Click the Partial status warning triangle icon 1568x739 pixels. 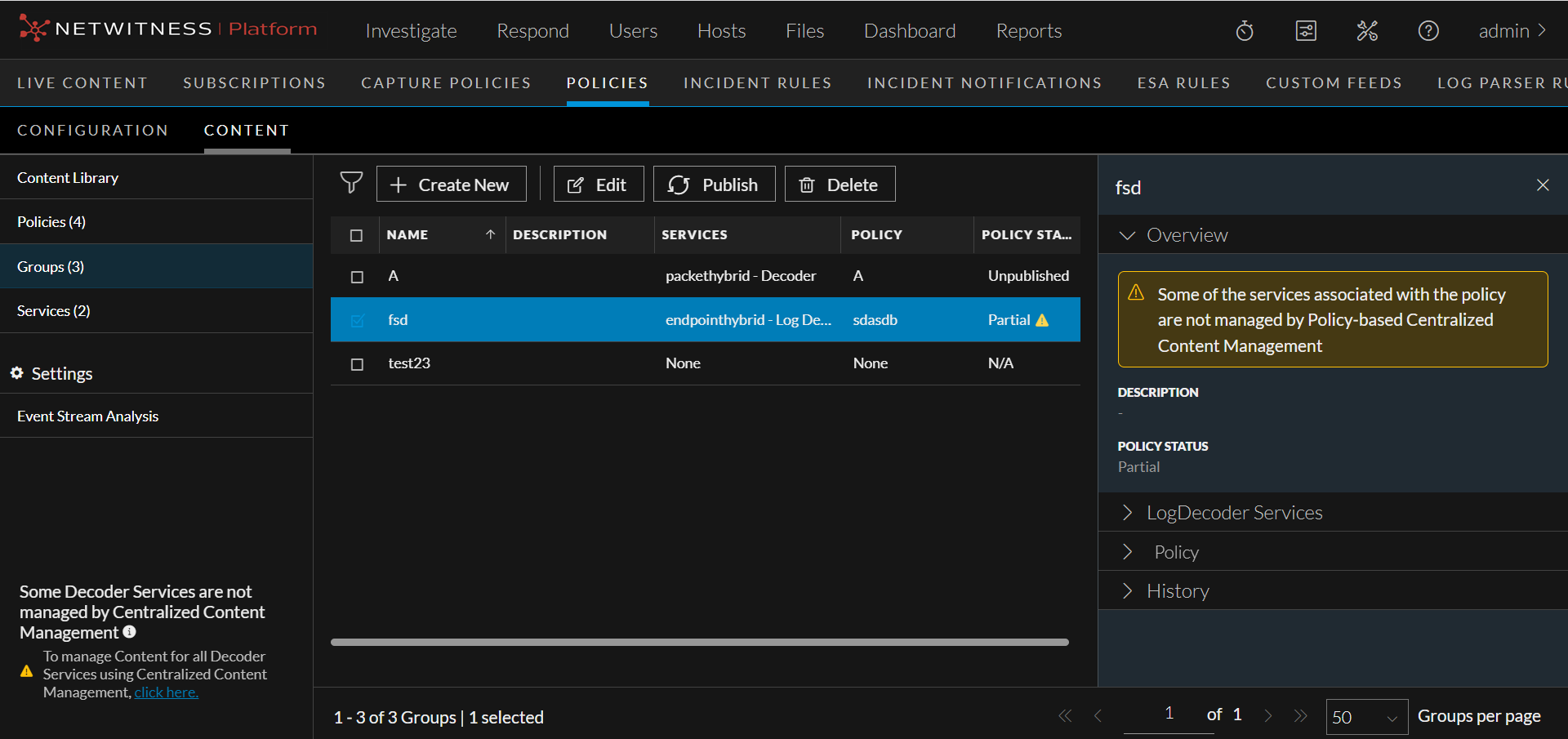click(1042, 320)
